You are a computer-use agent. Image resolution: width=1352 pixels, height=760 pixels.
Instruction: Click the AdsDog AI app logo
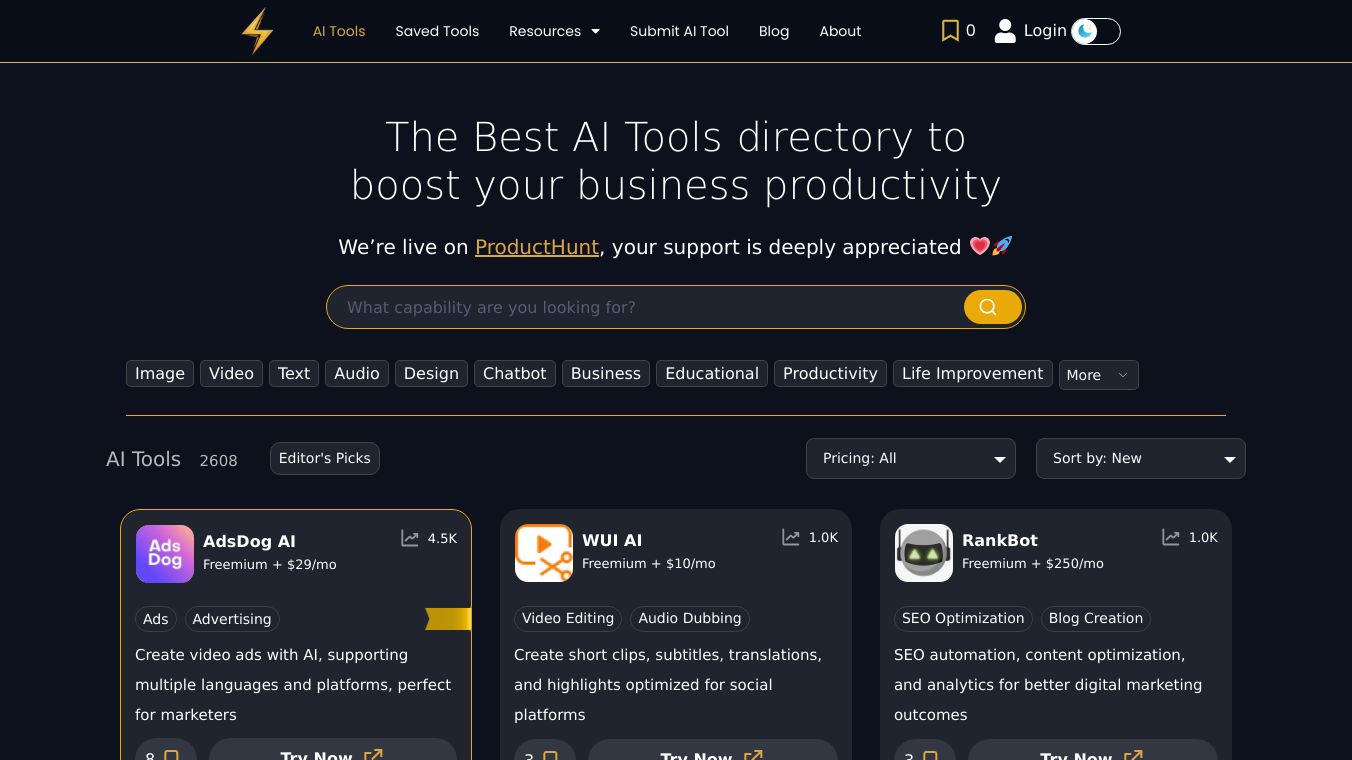tap(165, 553)
